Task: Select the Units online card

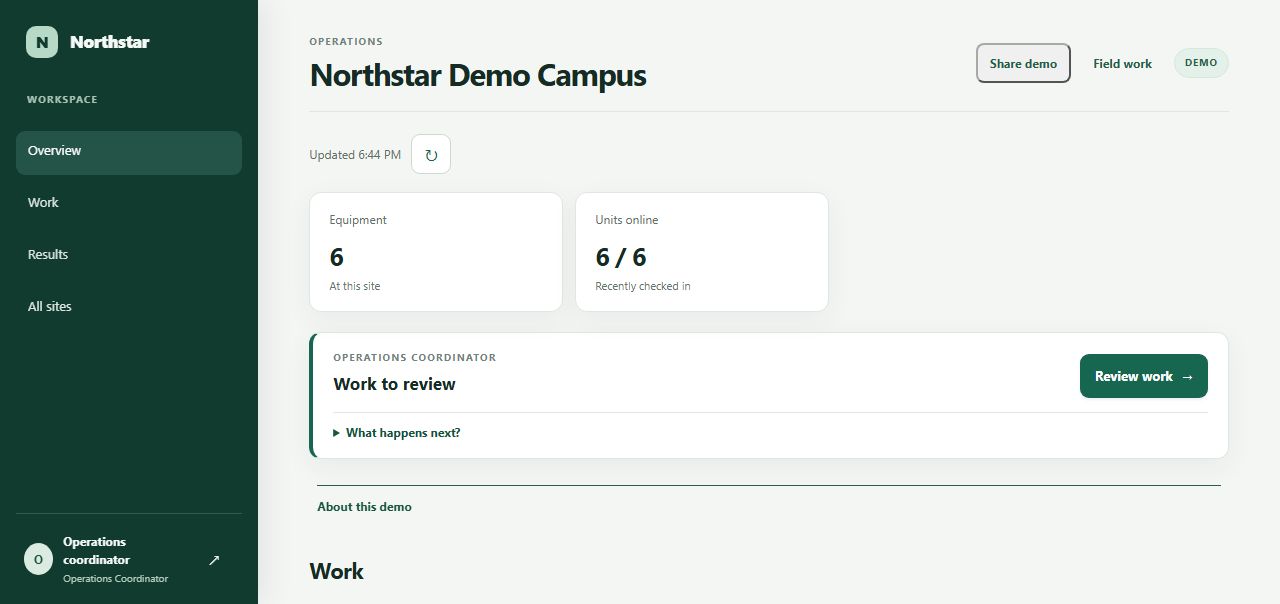Action: point(702,252)
